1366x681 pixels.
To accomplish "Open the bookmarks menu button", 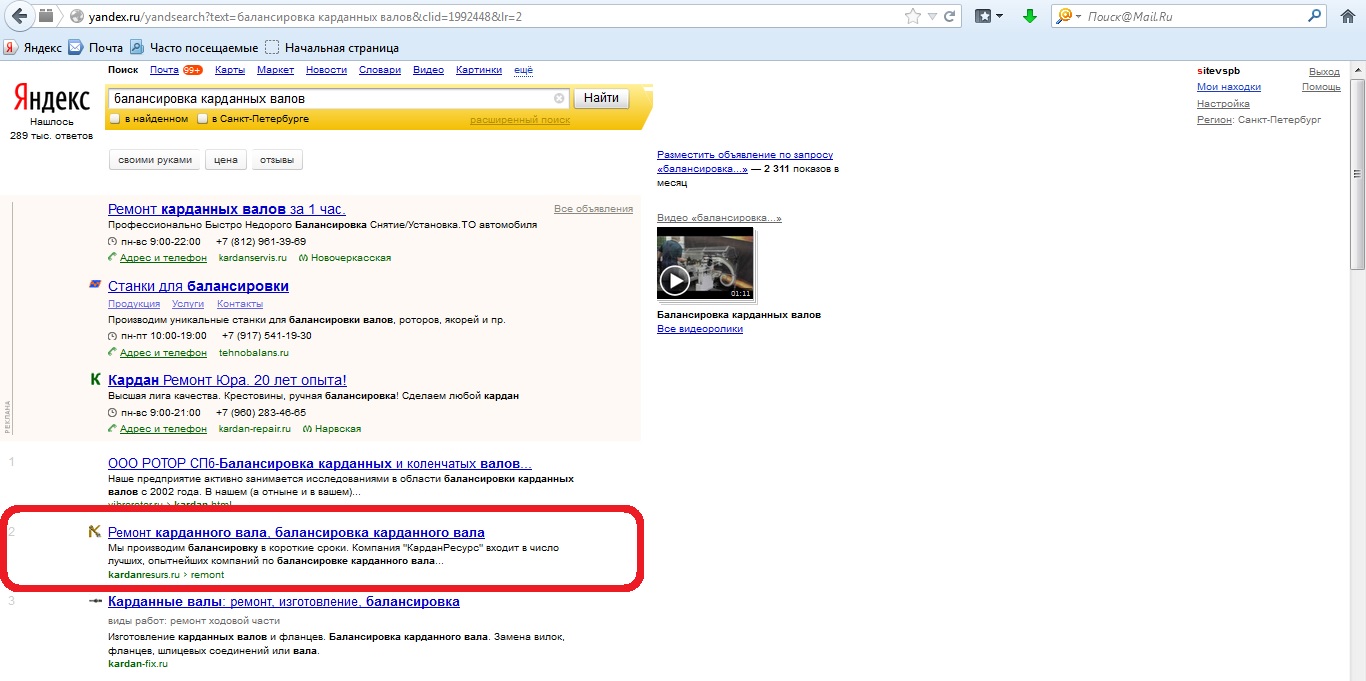I will click(989, 16).
